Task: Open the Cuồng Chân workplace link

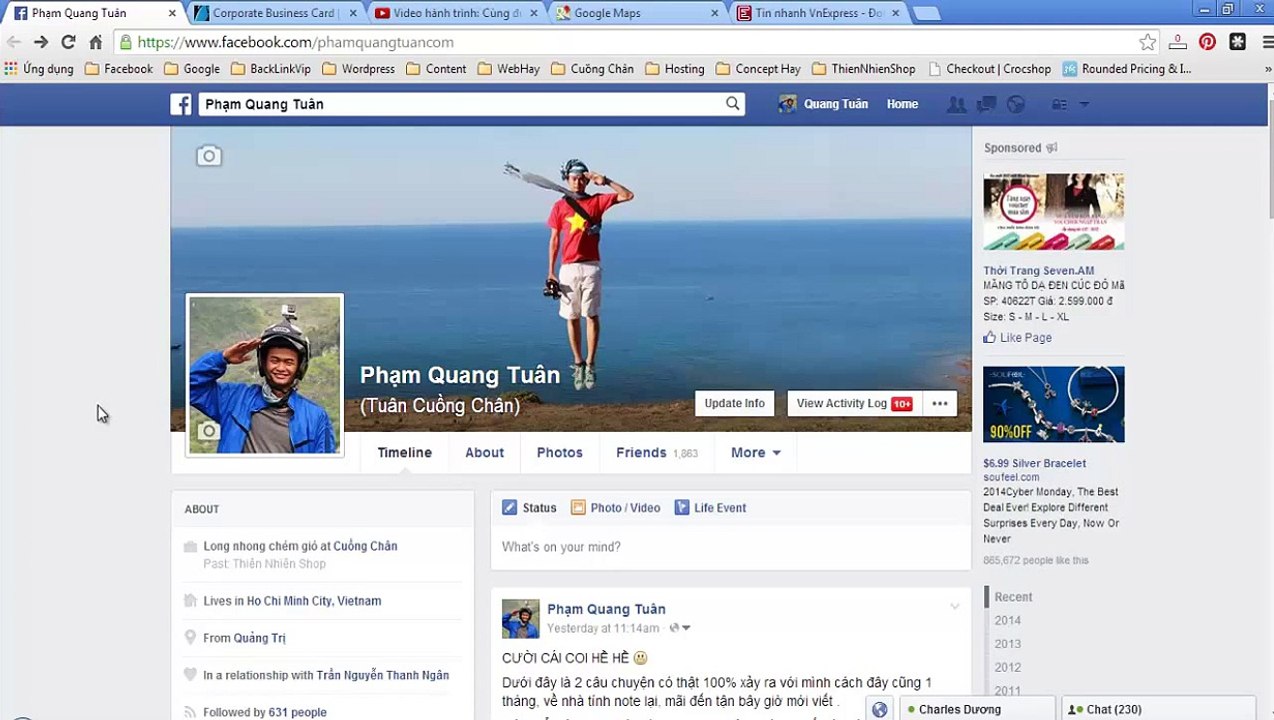Action: tap(365, 546)
